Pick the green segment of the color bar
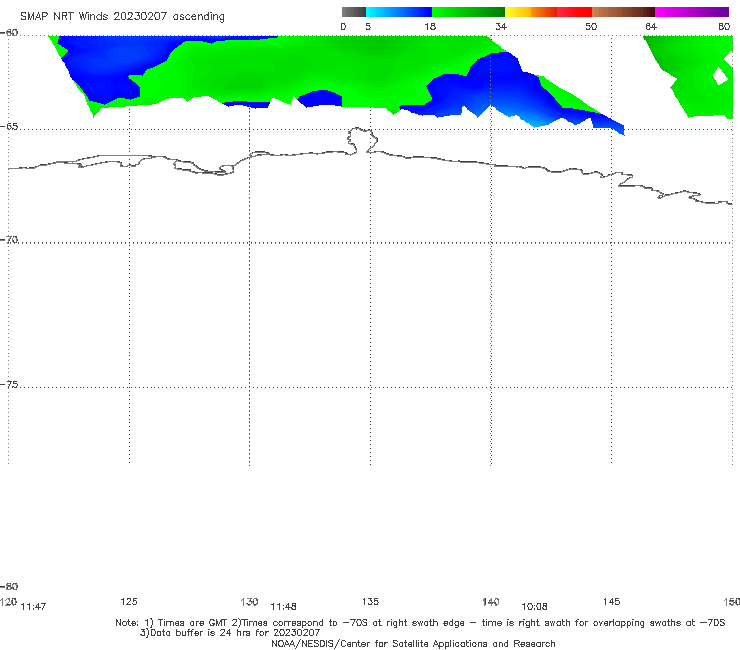Viewport: 740px width, 650px height. point(468,12)
